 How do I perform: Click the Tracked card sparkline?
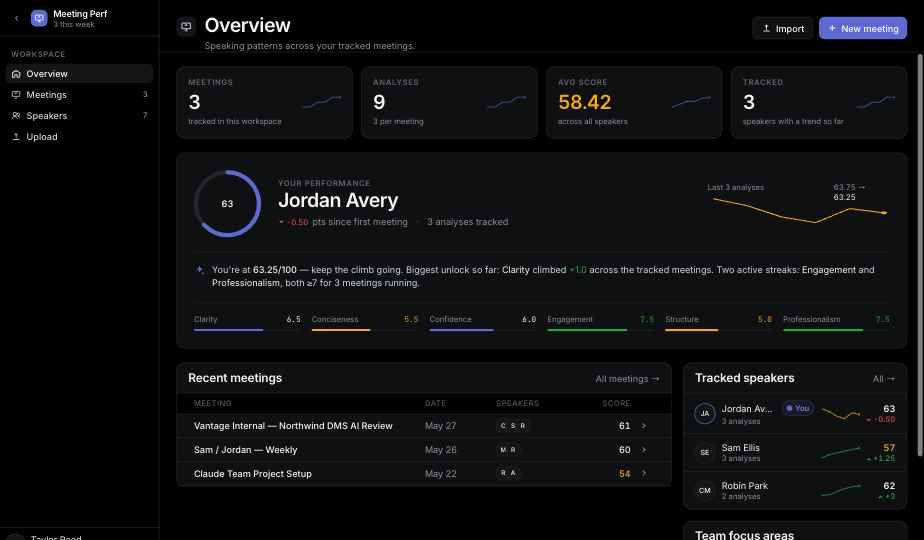point(876,103)
